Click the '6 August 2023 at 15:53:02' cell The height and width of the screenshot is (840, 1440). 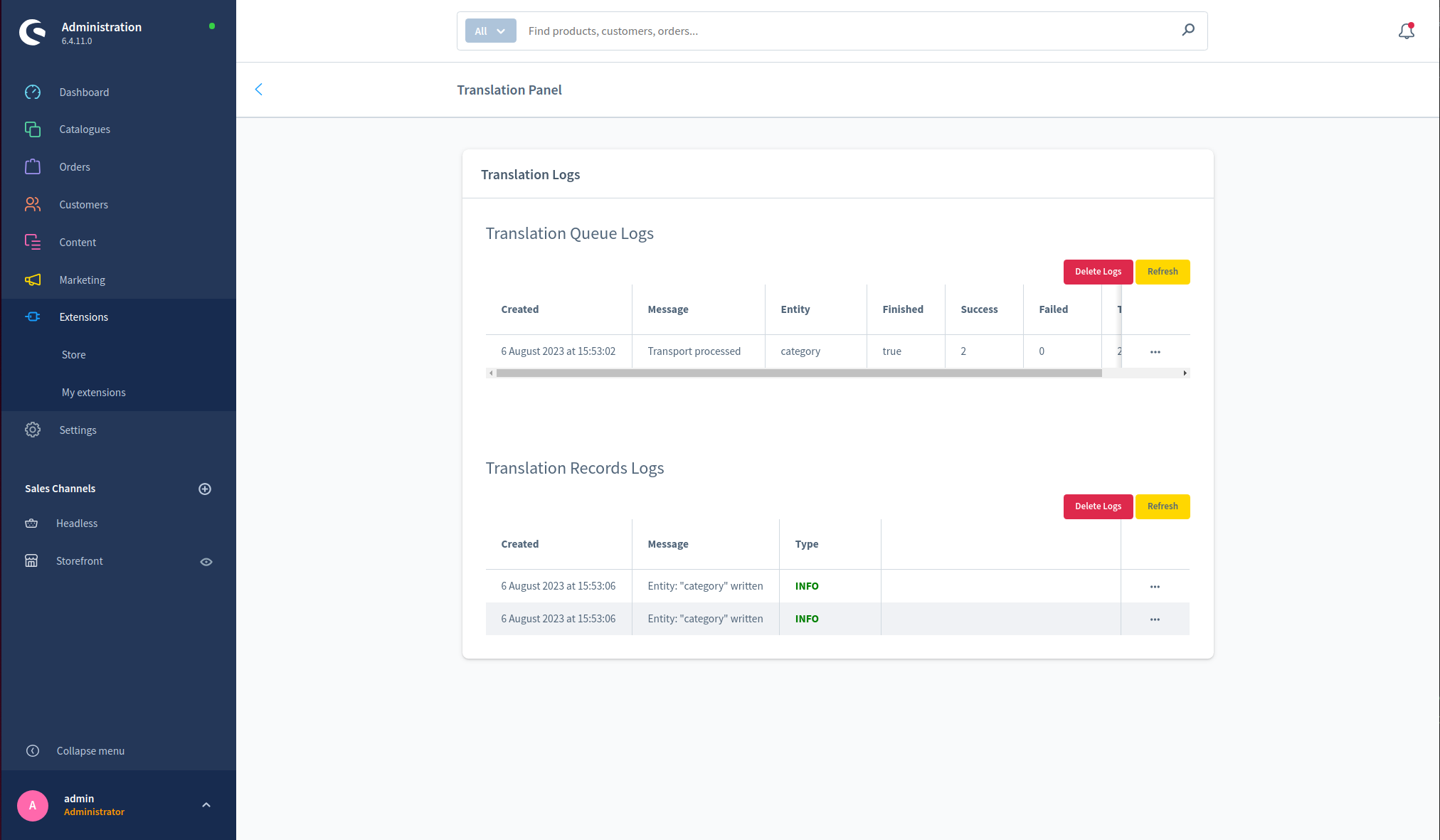(x=558, y=351)
